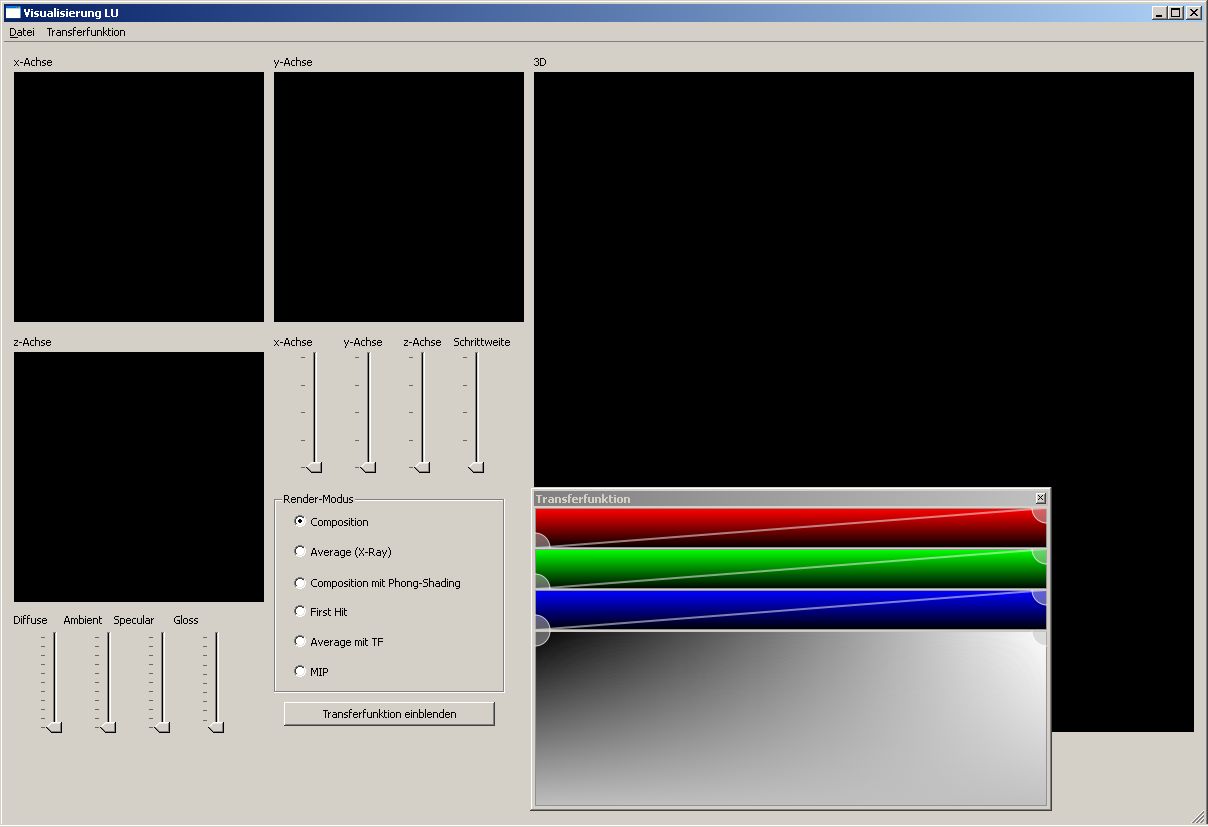Click the Schrittweite slider handle
1208x827 pixels.
click(476, 467)
